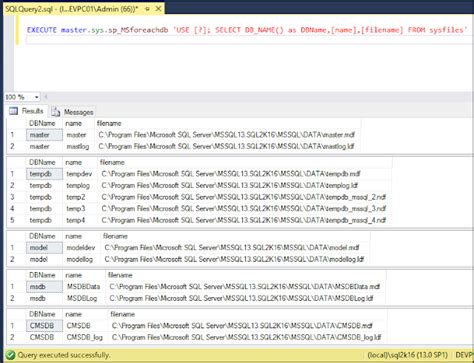Close the SQLQuery2.sql query tab
Viewport: 474px width, 363px height.
coord(158,9)
